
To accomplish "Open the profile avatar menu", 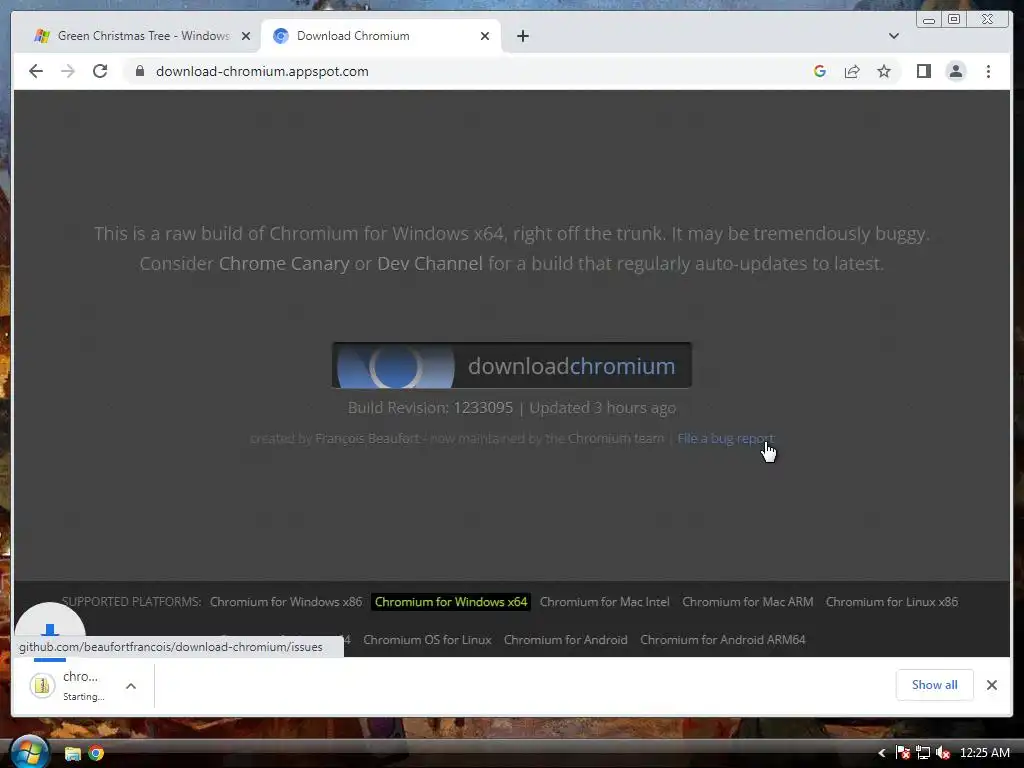I will [x=955, y=71].
